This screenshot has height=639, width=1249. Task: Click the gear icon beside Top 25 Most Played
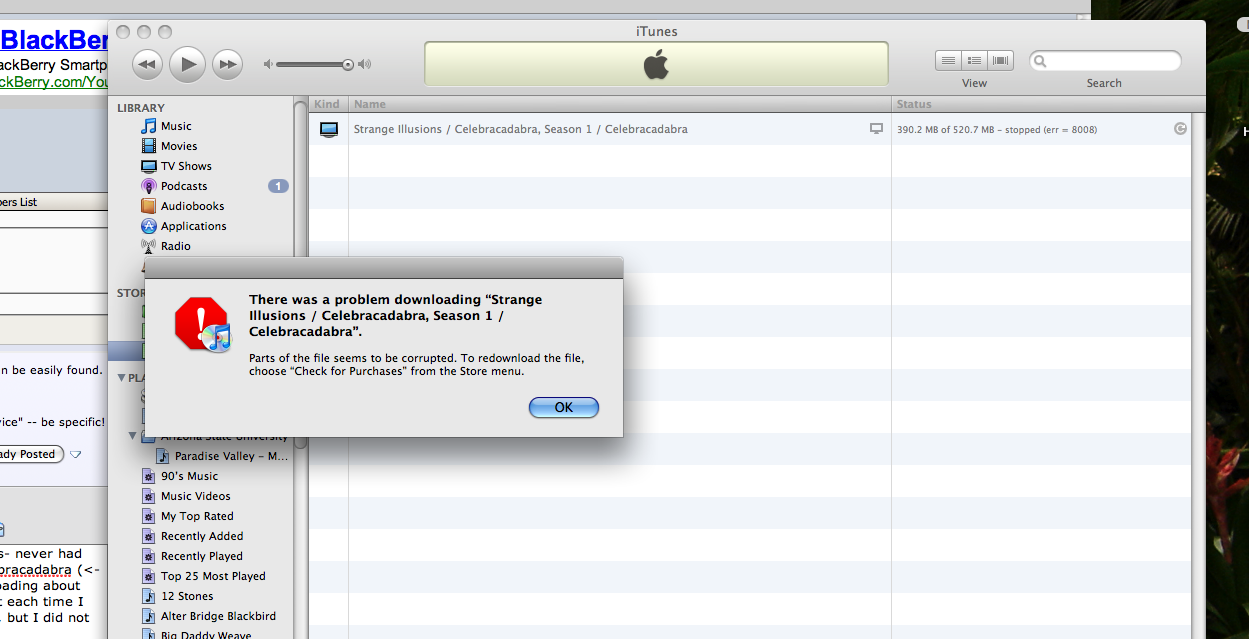pyautogui.click(x=149, y=576)
